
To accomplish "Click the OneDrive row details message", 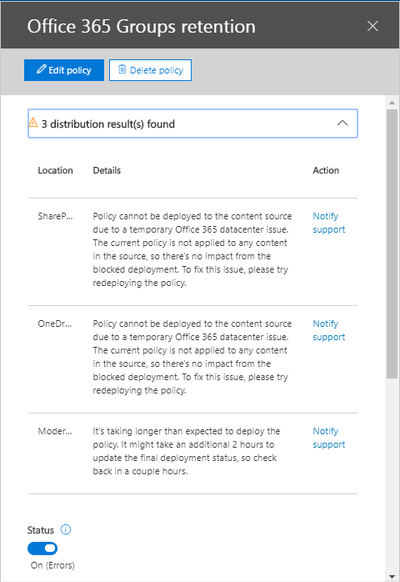I will pyautogui.click(x=192, y=357).
